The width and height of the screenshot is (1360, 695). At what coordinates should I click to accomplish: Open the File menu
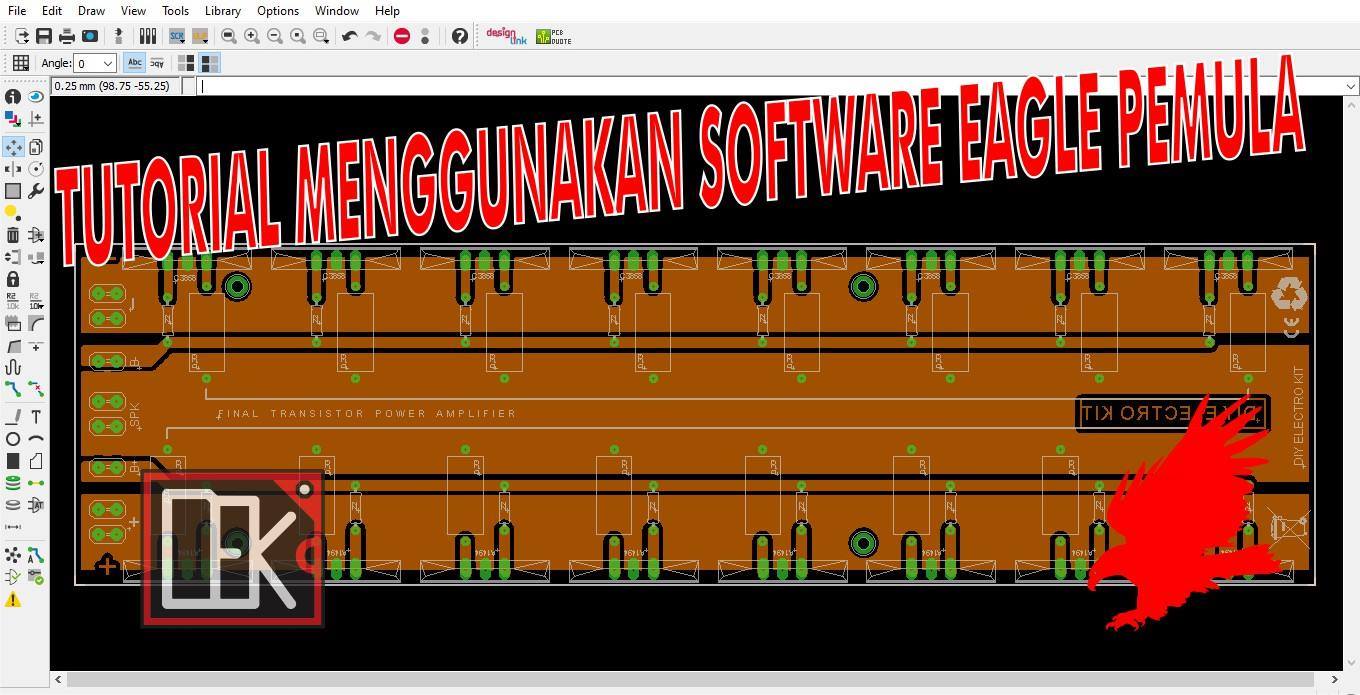[x=16, y=10]
